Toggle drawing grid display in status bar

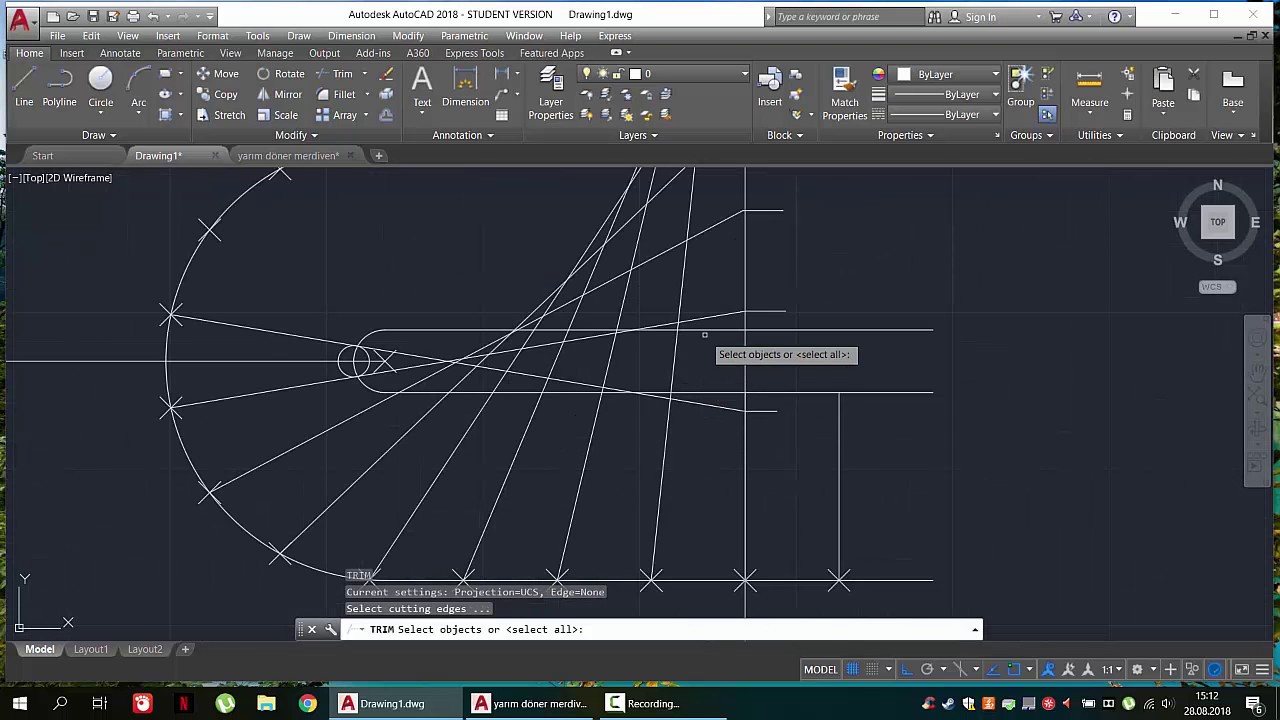[852, 669]
